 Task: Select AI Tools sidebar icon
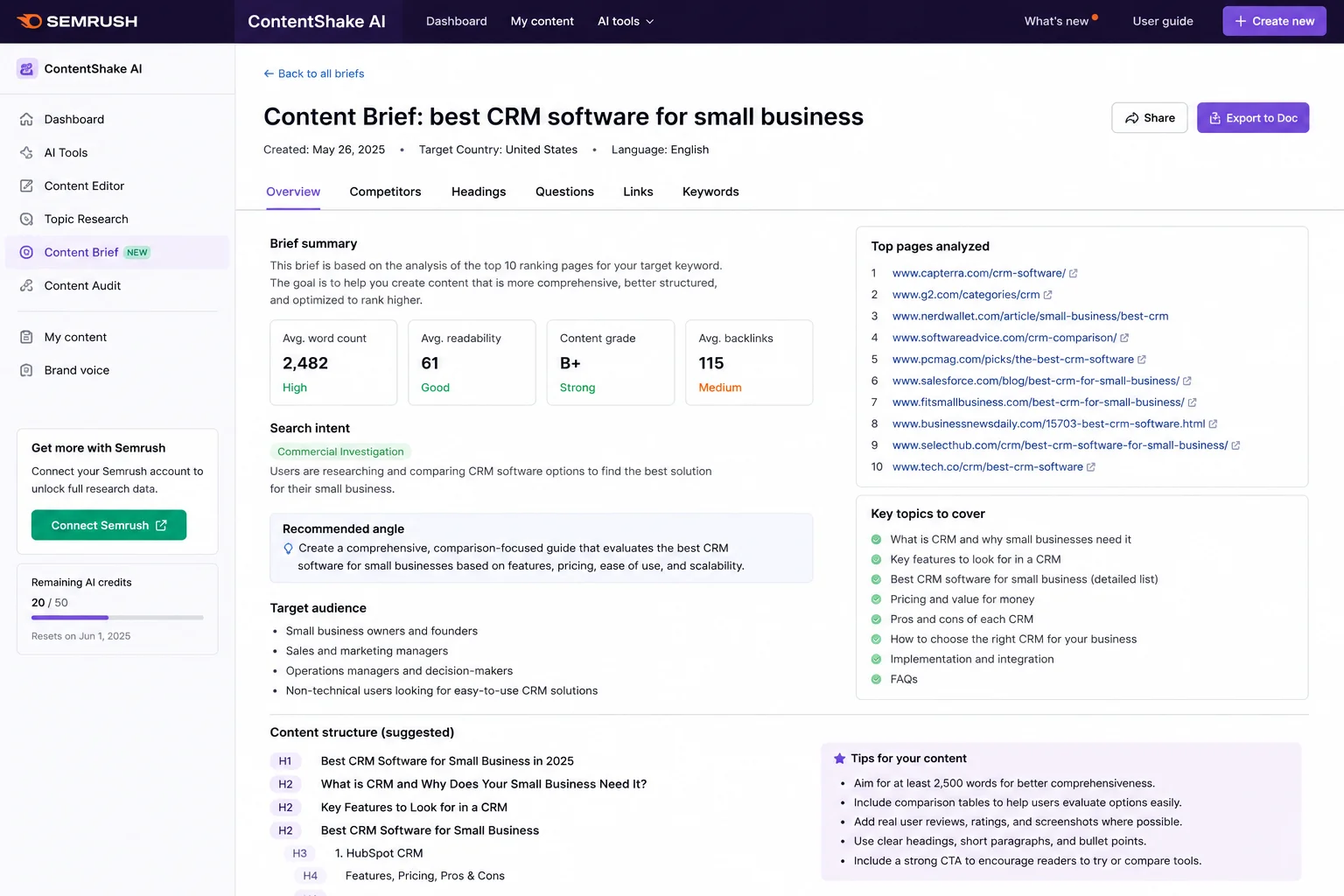[x=26, y=152]
